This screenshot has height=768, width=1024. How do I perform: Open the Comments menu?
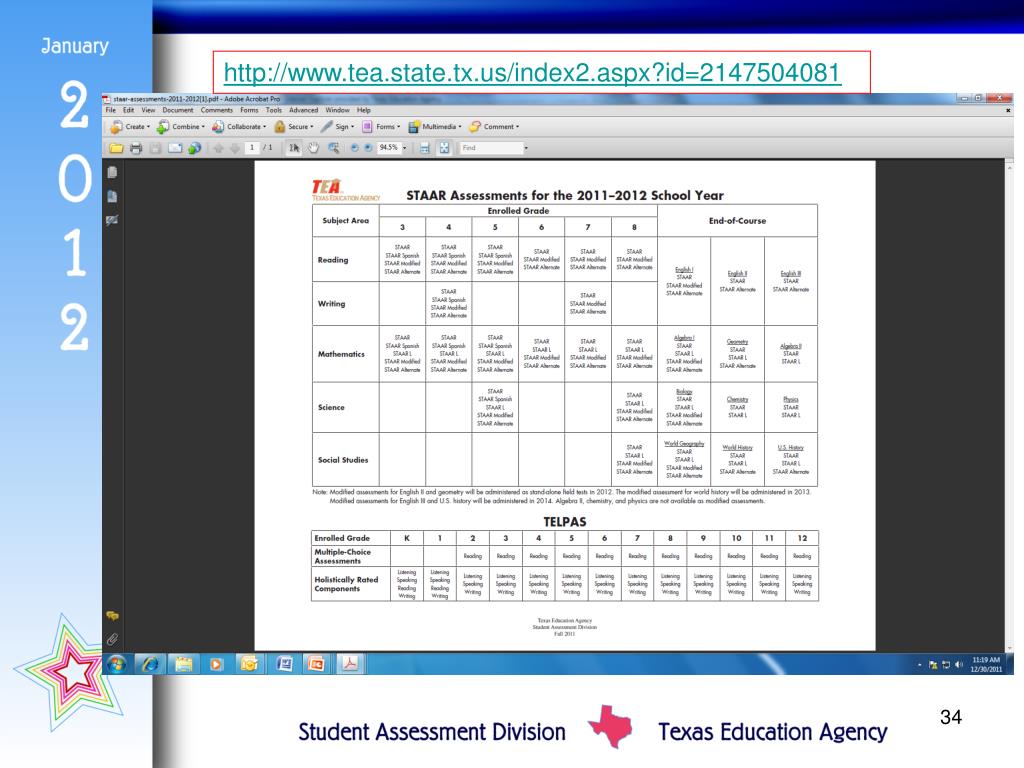pos(216,110)
